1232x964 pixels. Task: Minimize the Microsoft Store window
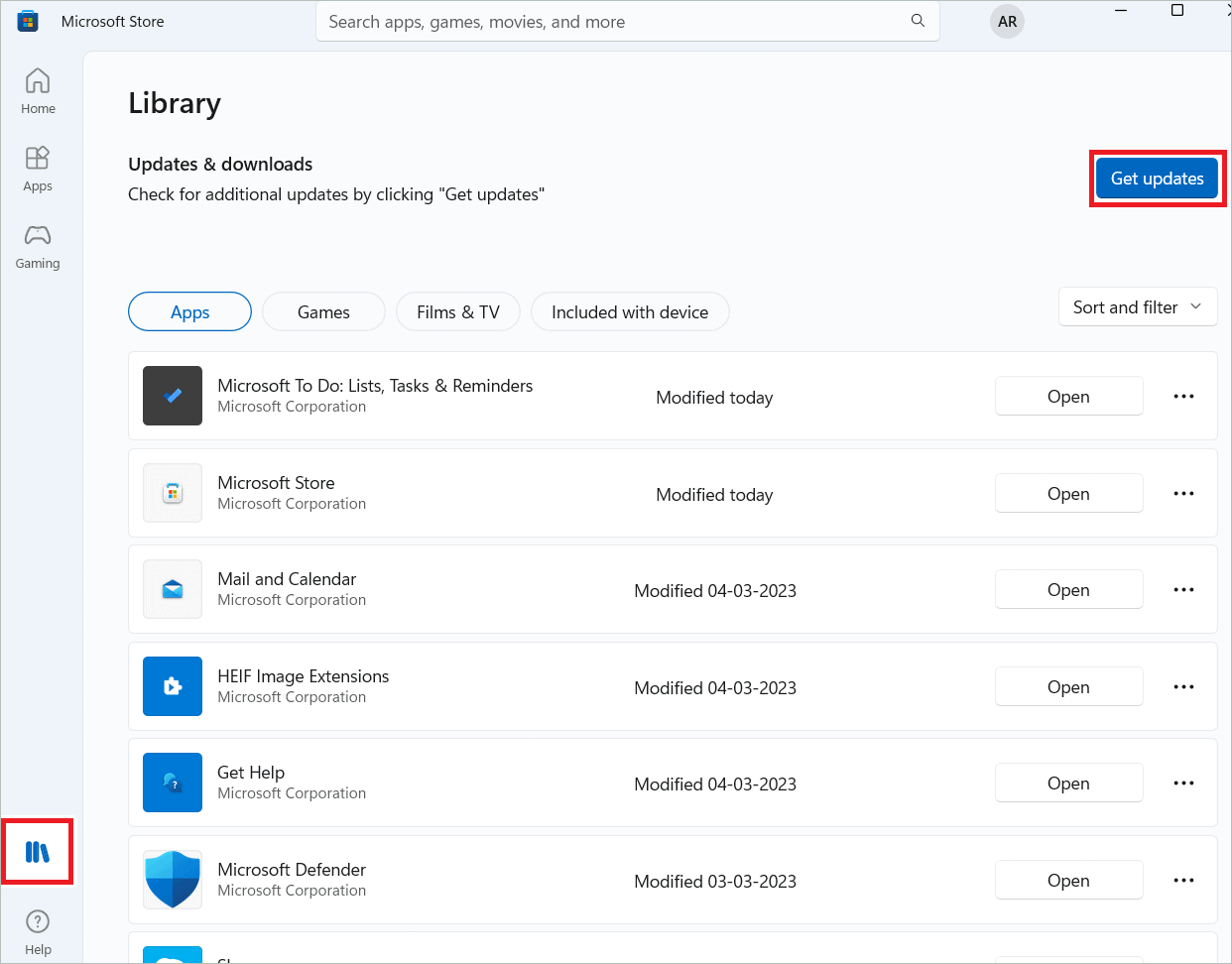point(1121,11)
